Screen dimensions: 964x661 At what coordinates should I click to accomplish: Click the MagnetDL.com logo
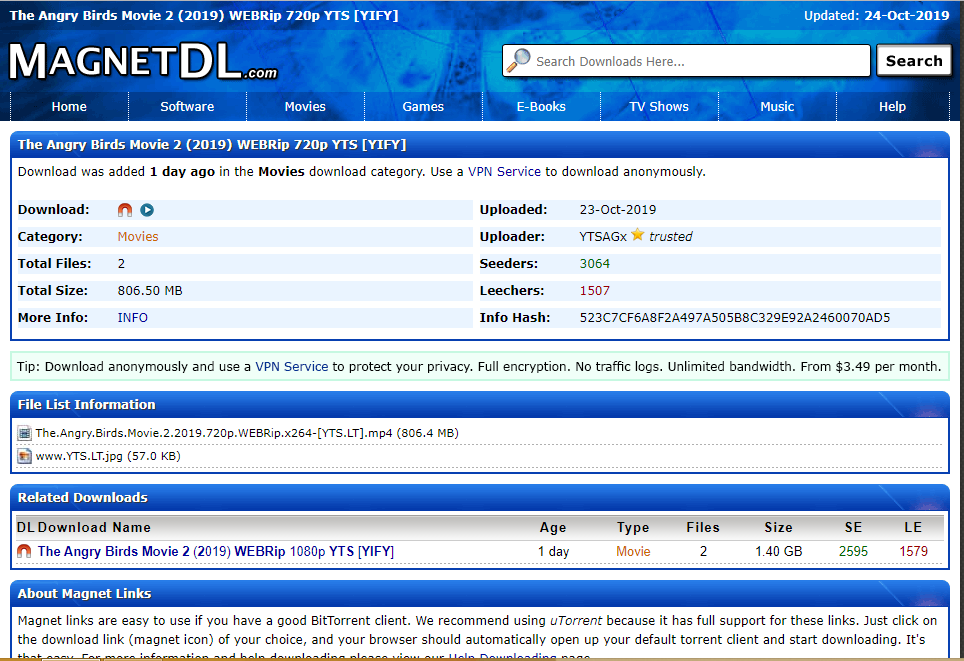tap(143, 61)
